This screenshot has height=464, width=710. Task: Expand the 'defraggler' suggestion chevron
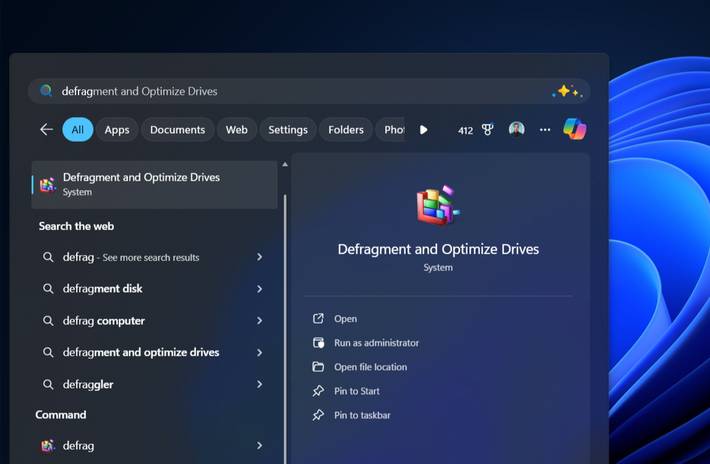259,384
